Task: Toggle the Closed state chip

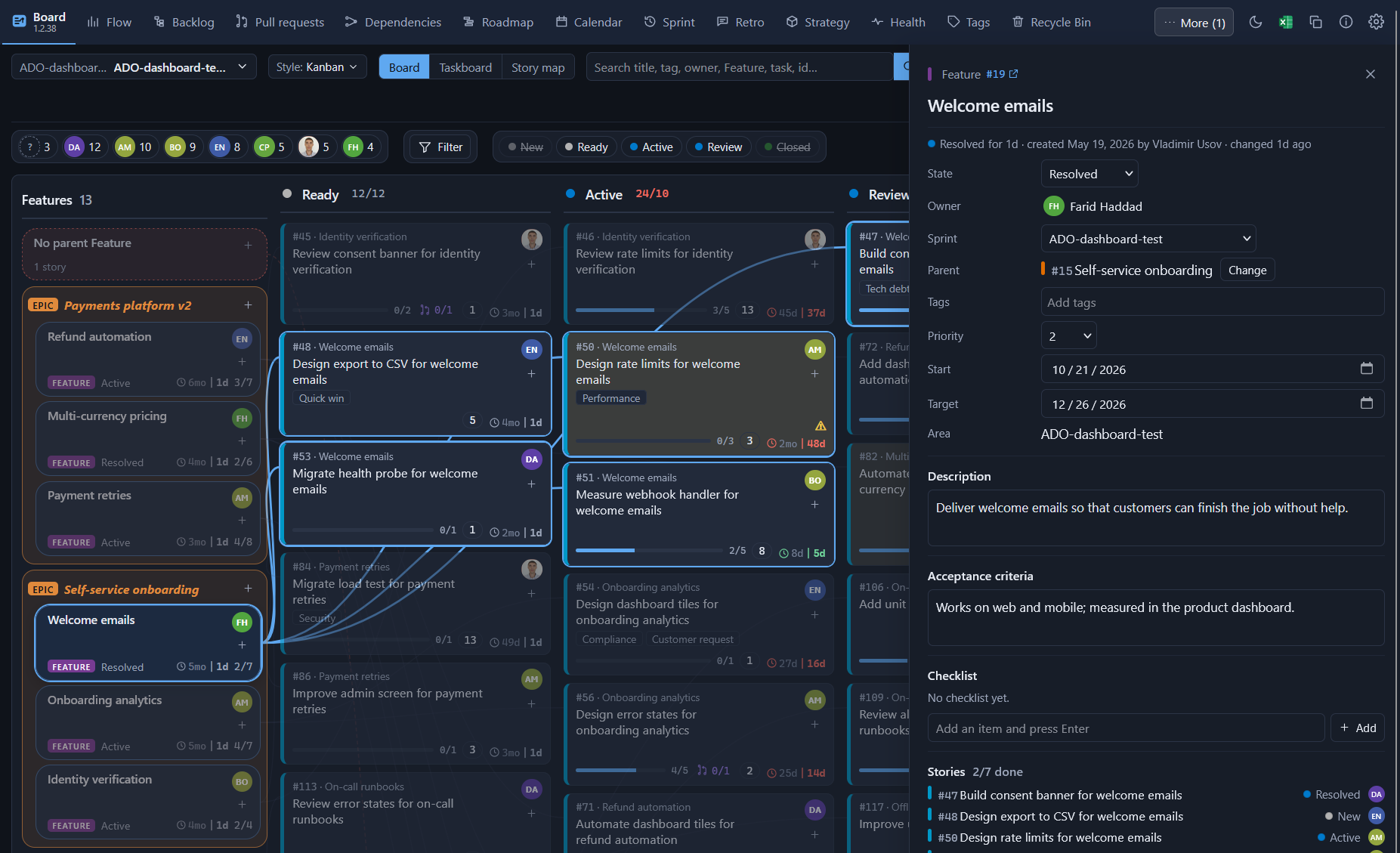Action: click(x=787, y=147)
